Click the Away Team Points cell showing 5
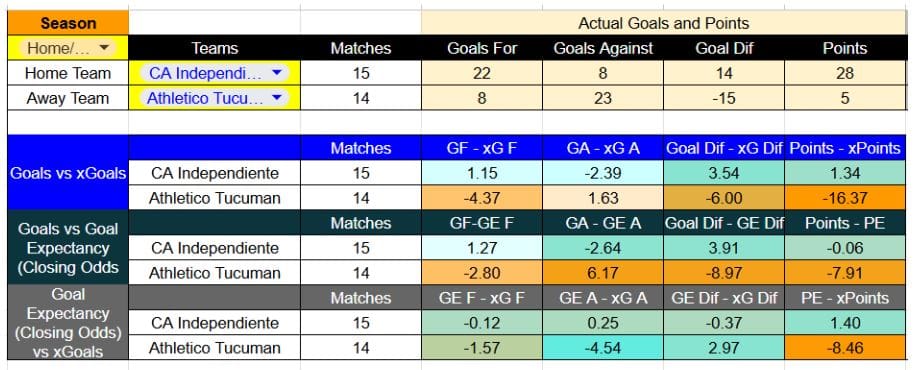917x370 pixels. click(845, 98)
